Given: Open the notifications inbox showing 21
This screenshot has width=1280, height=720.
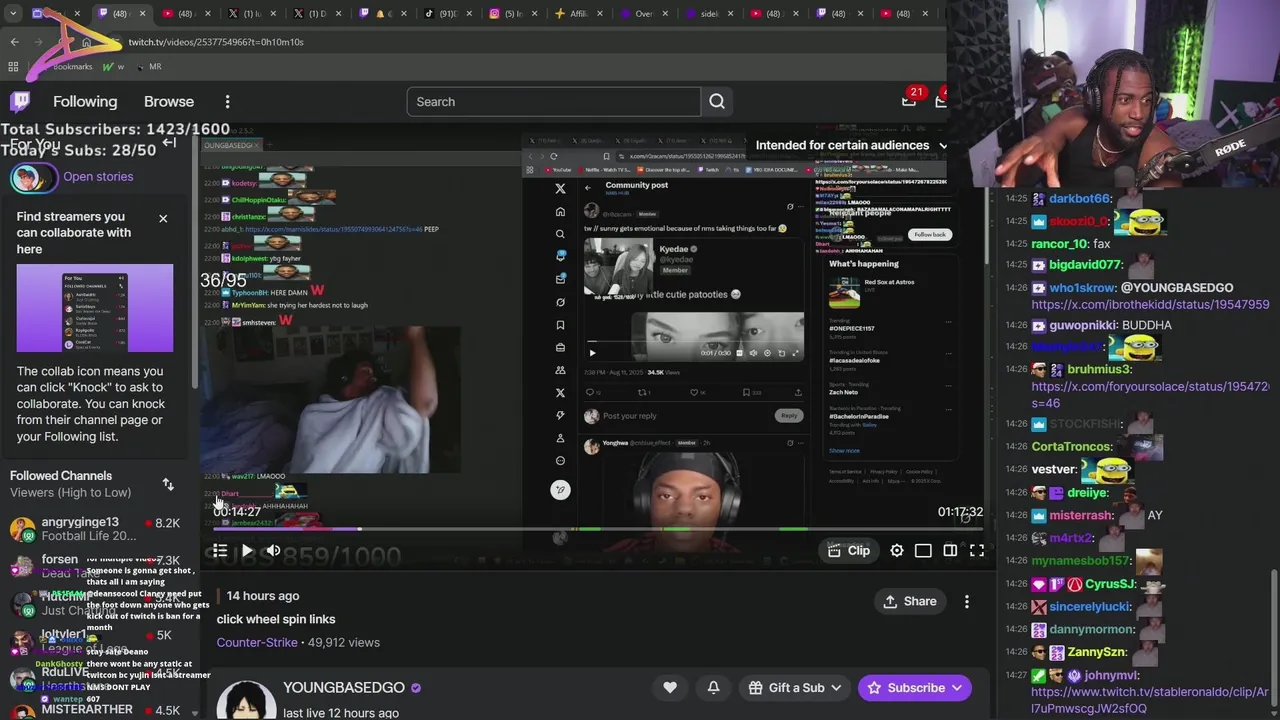Looking at the screenshot, I should pos(909,99).
